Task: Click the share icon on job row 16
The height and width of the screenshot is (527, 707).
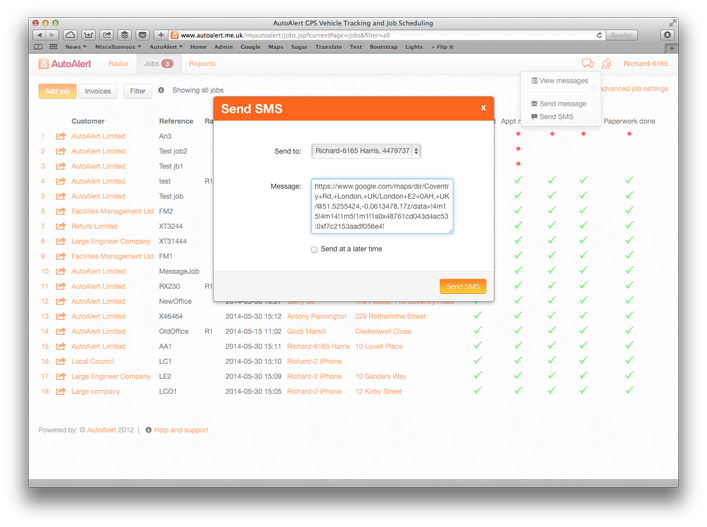Action: click(x=60, y=362)
